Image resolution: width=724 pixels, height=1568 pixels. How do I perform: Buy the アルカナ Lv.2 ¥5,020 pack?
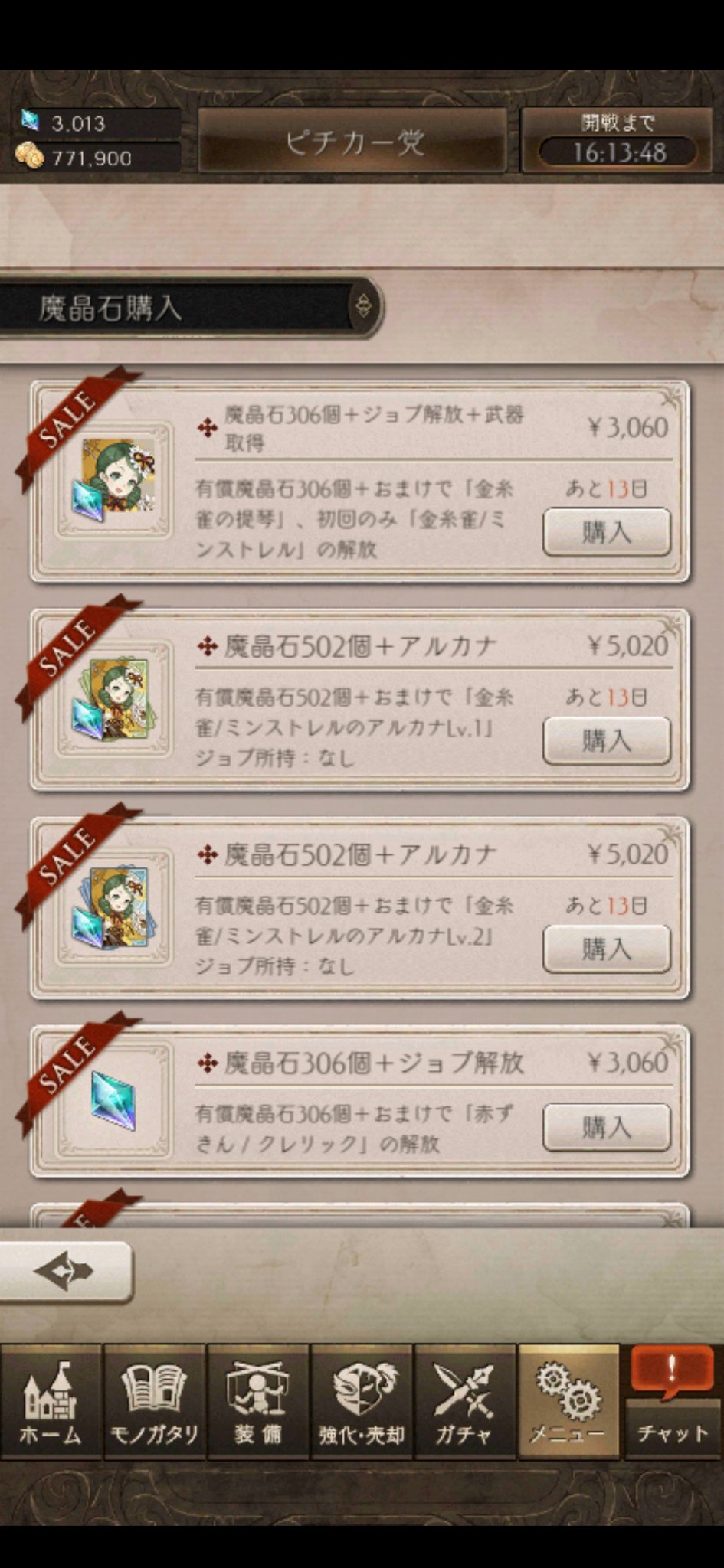coord(607,949)
